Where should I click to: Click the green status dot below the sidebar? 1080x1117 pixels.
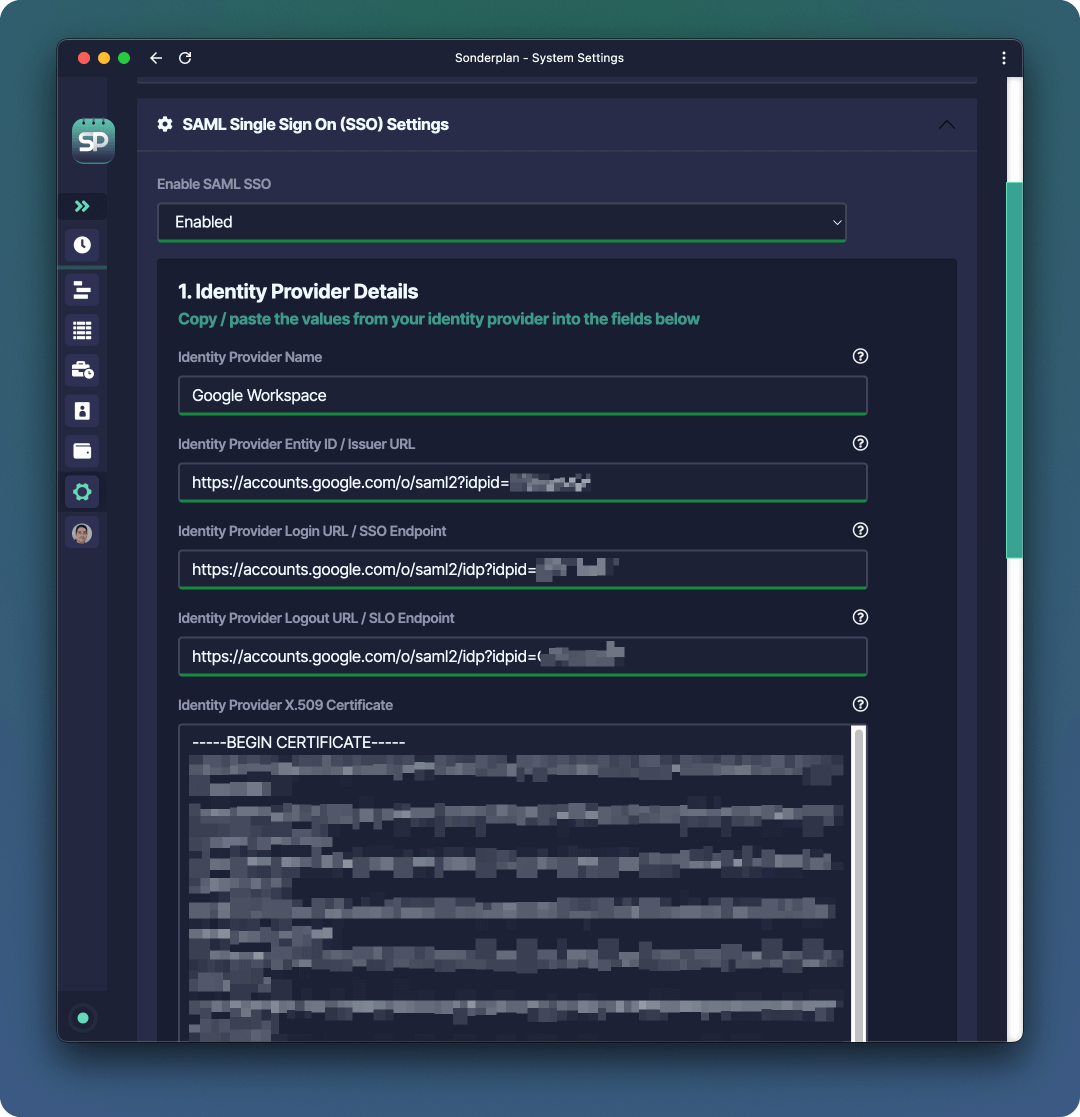[x=82, y=1017]
